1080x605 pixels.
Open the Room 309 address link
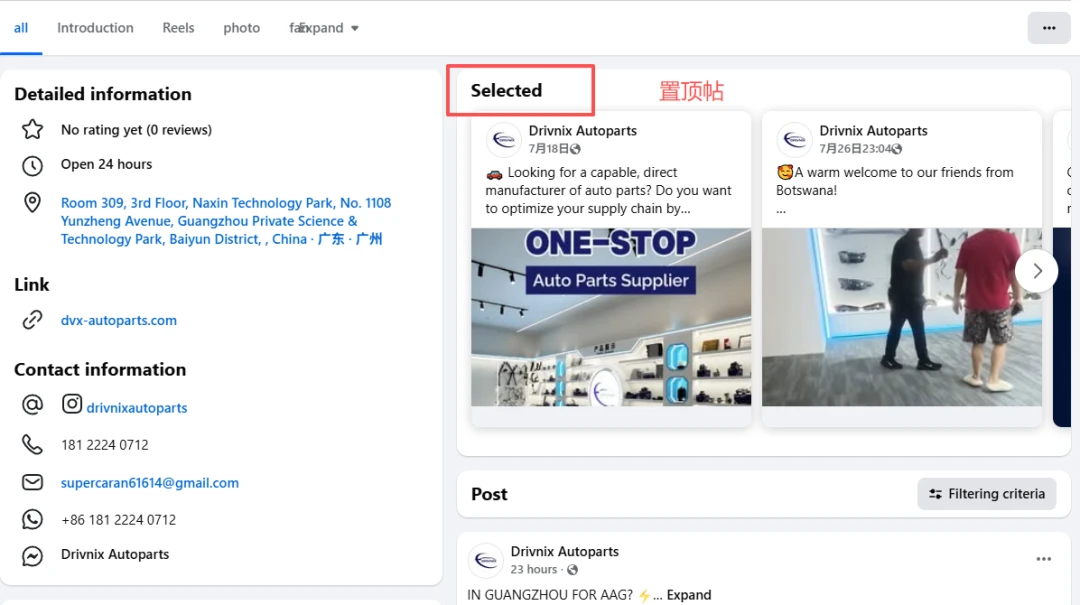(226, 221)
